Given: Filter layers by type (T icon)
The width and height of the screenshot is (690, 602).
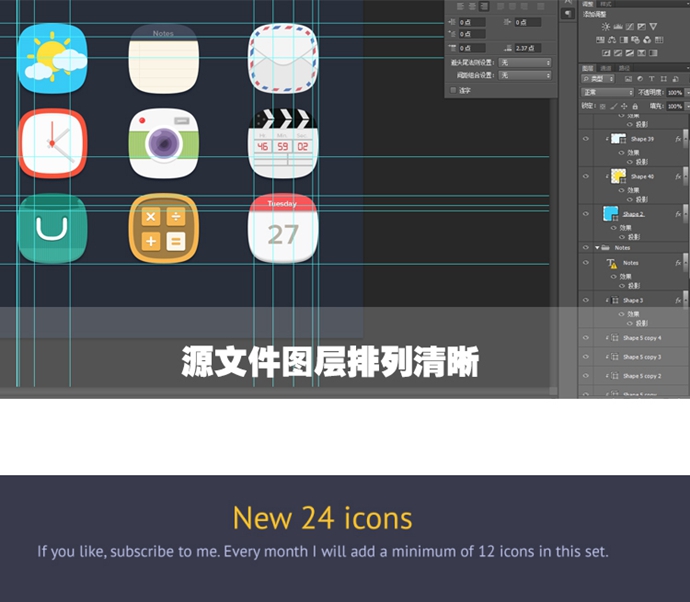Looking at the screenshot, I should point(650,78).
